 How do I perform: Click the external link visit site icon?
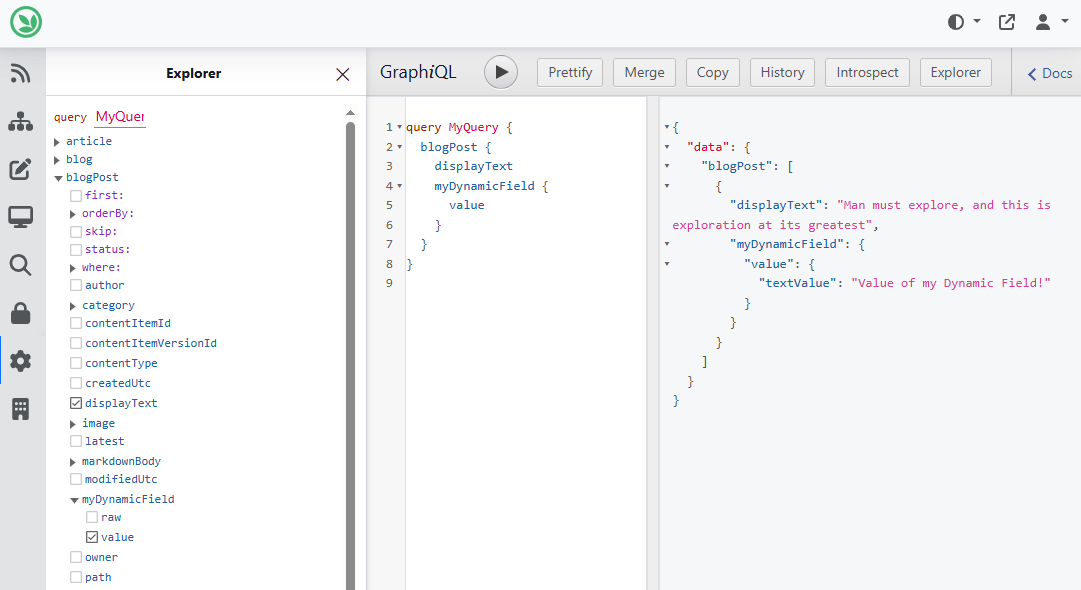pyautogui.click(x=1007, y=22)
